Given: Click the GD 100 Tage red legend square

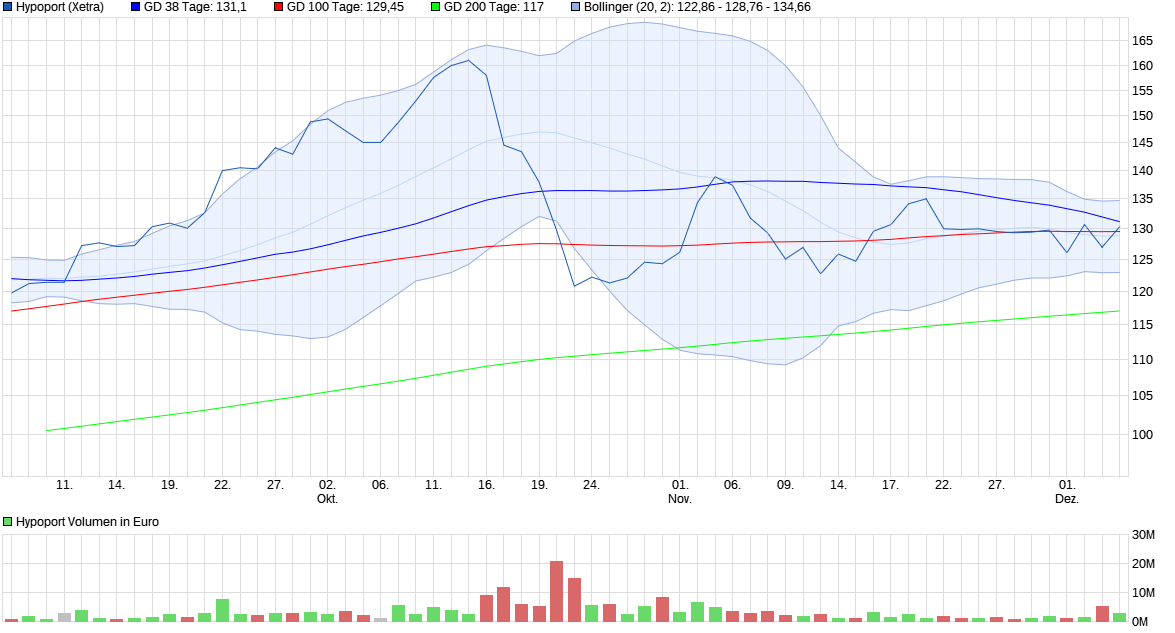Looking at the screenshot, I should 279,7.
